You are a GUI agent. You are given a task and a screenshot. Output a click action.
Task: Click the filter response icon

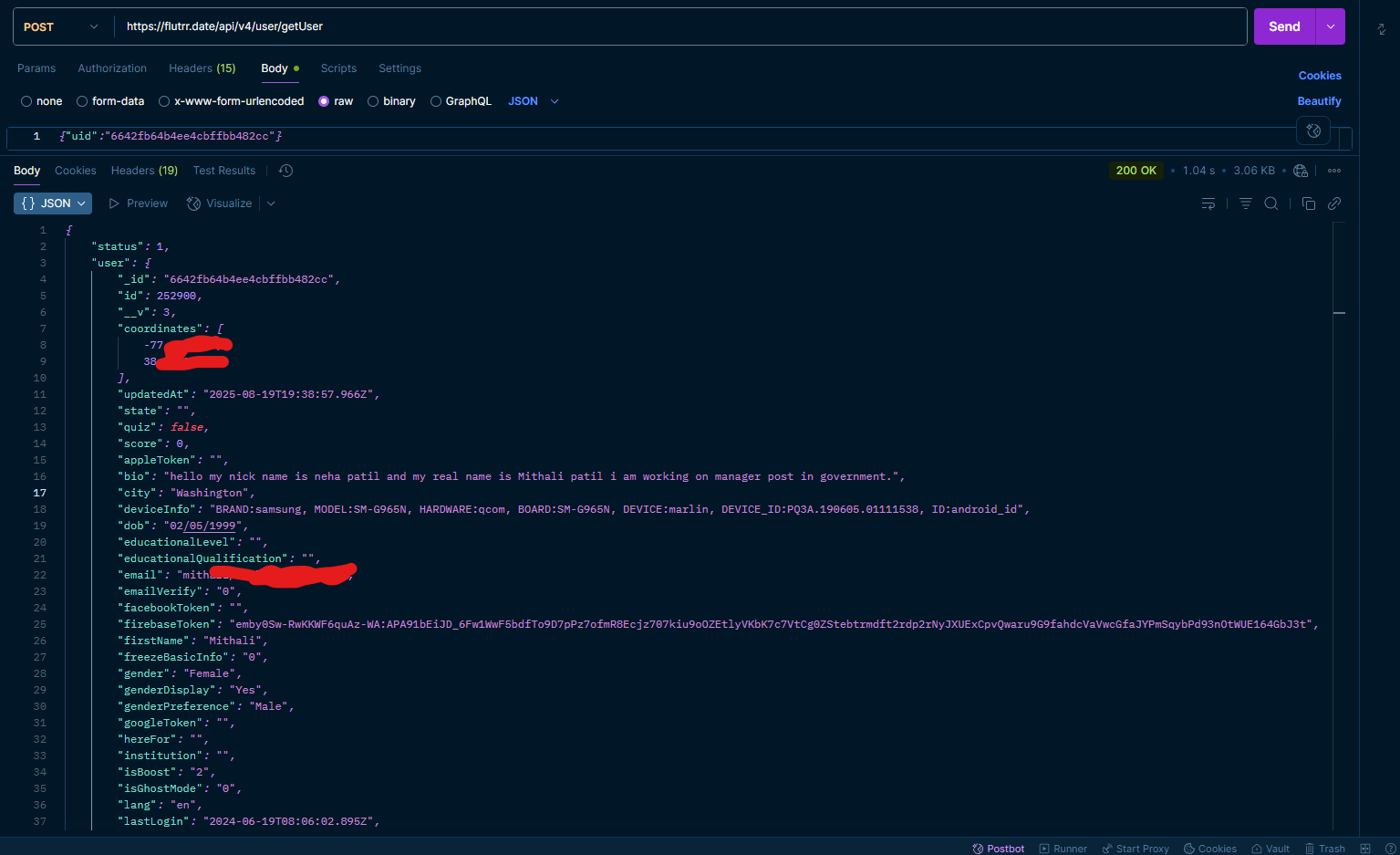1245,203
